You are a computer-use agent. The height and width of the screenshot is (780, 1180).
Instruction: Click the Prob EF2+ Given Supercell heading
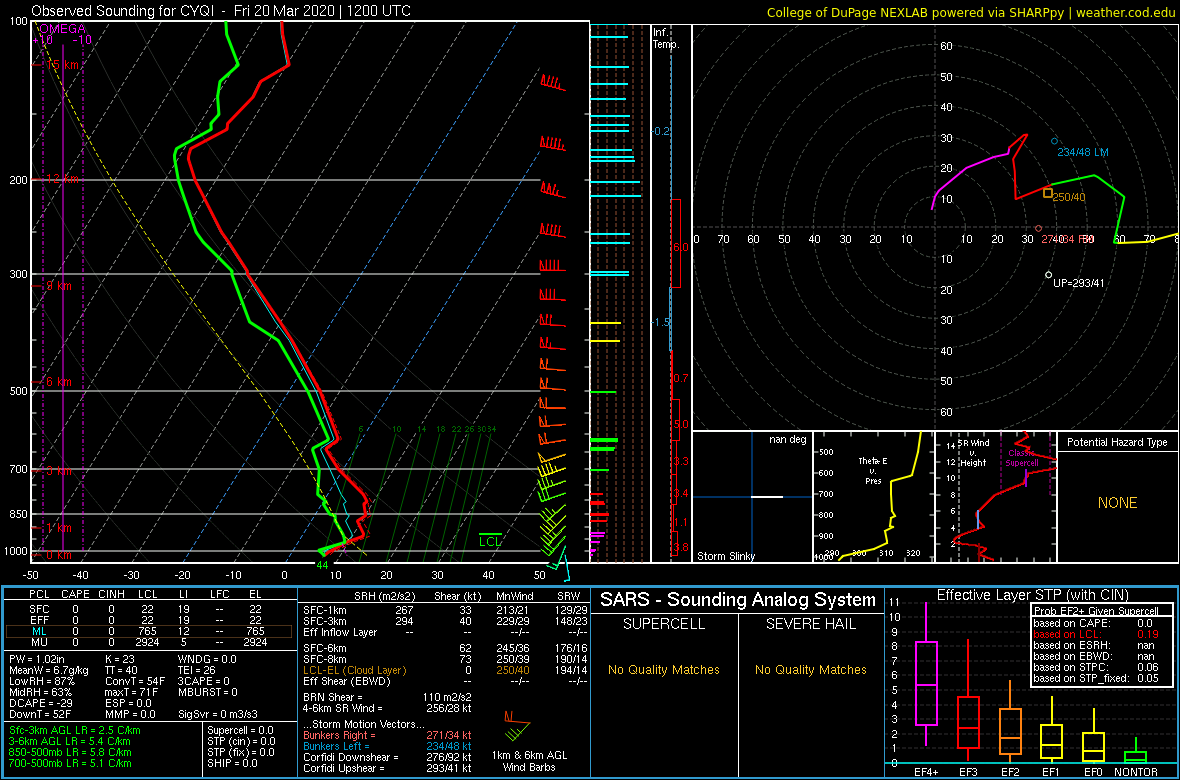pyautogui.click(x=1096, y=611)
